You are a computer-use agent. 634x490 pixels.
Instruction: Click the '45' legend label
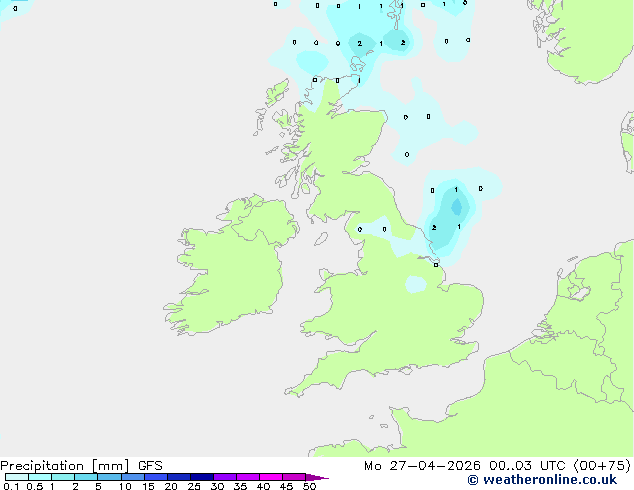[286, 486]
